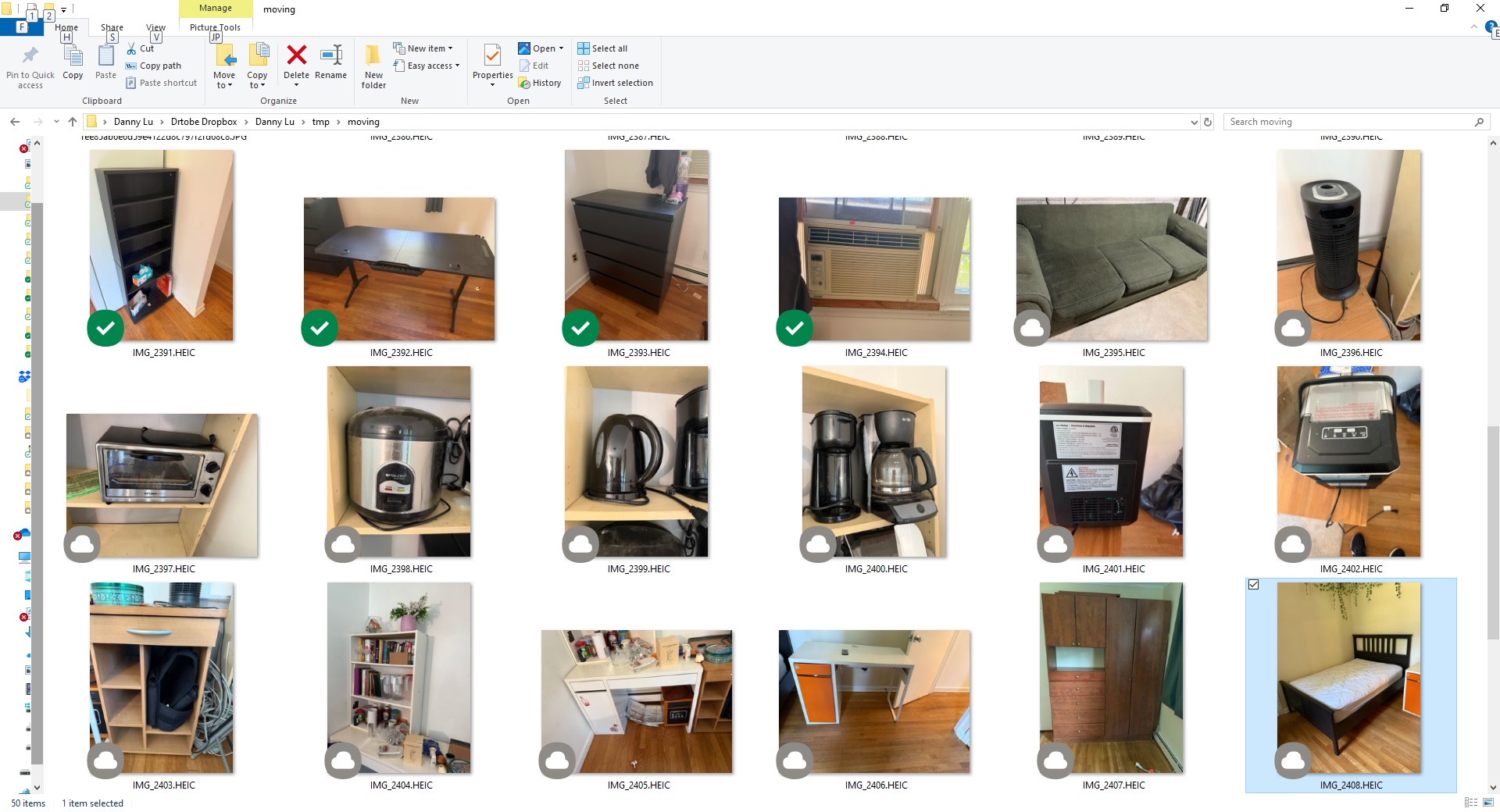Click the Cut scissors icon
1500x812 pixels.
click(x=131, y=48)
